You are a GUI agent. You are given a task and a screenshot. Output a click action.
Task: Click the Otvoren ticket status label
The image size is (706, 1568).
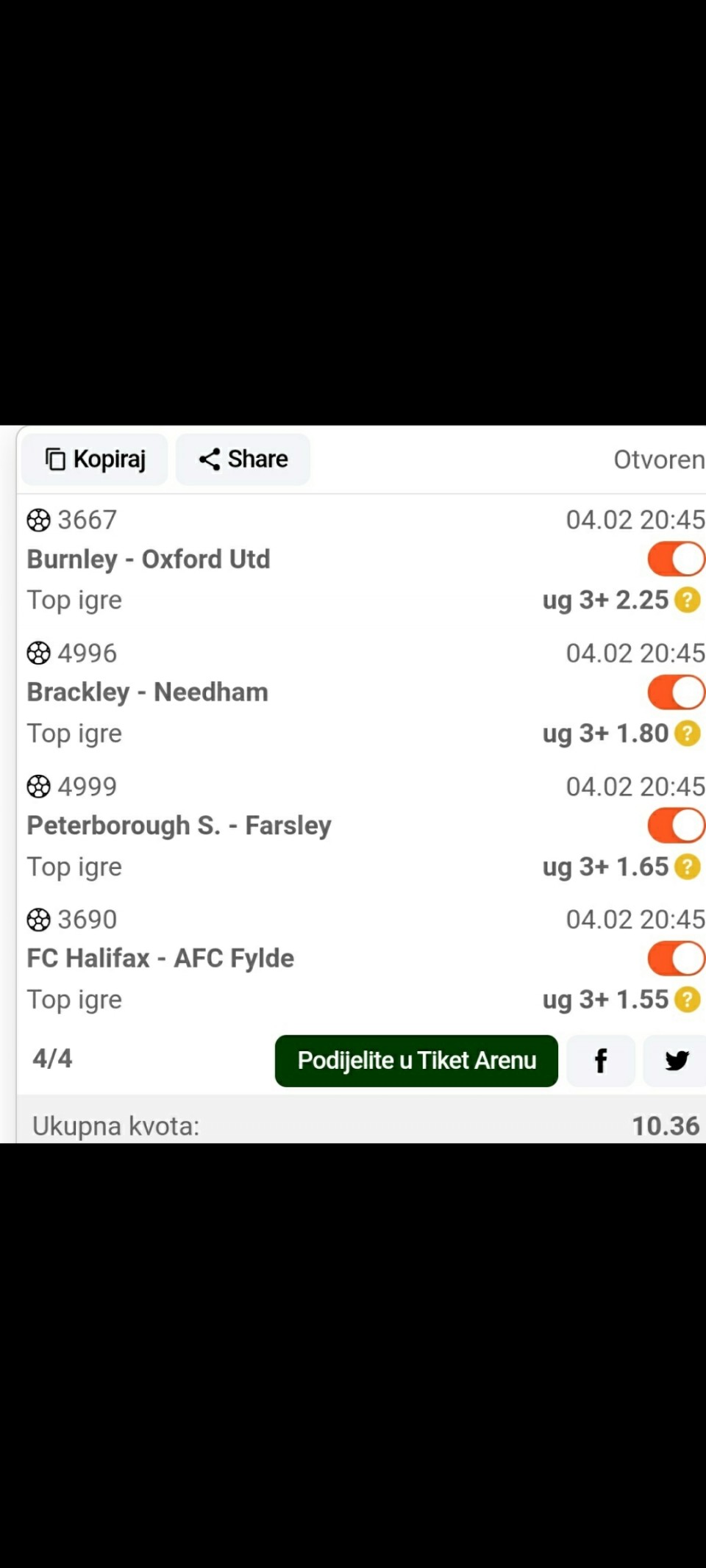coord(659,459)
